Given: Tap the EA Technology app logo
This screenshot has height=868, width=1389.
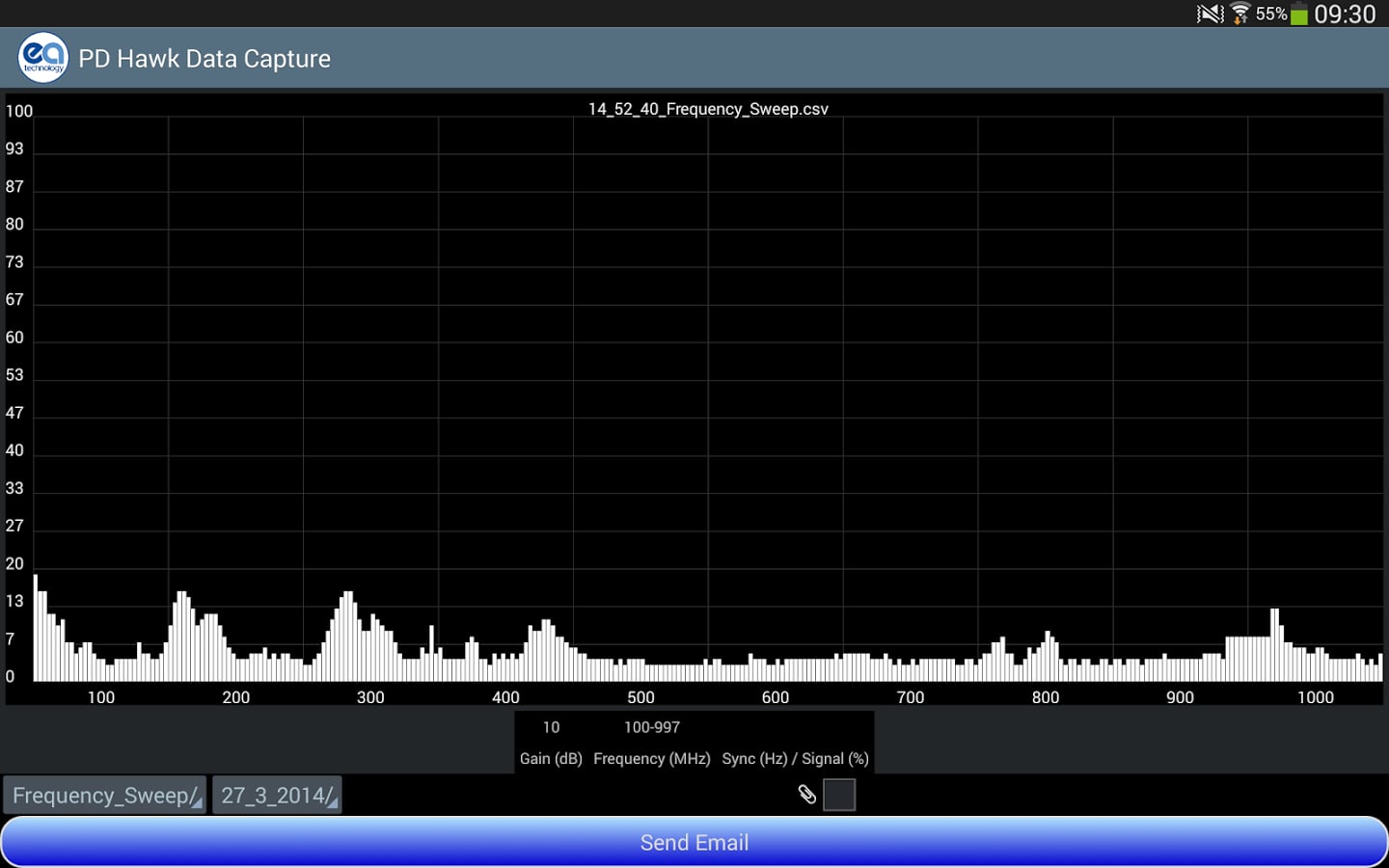Looking at the screenshot, I should 43,58.
